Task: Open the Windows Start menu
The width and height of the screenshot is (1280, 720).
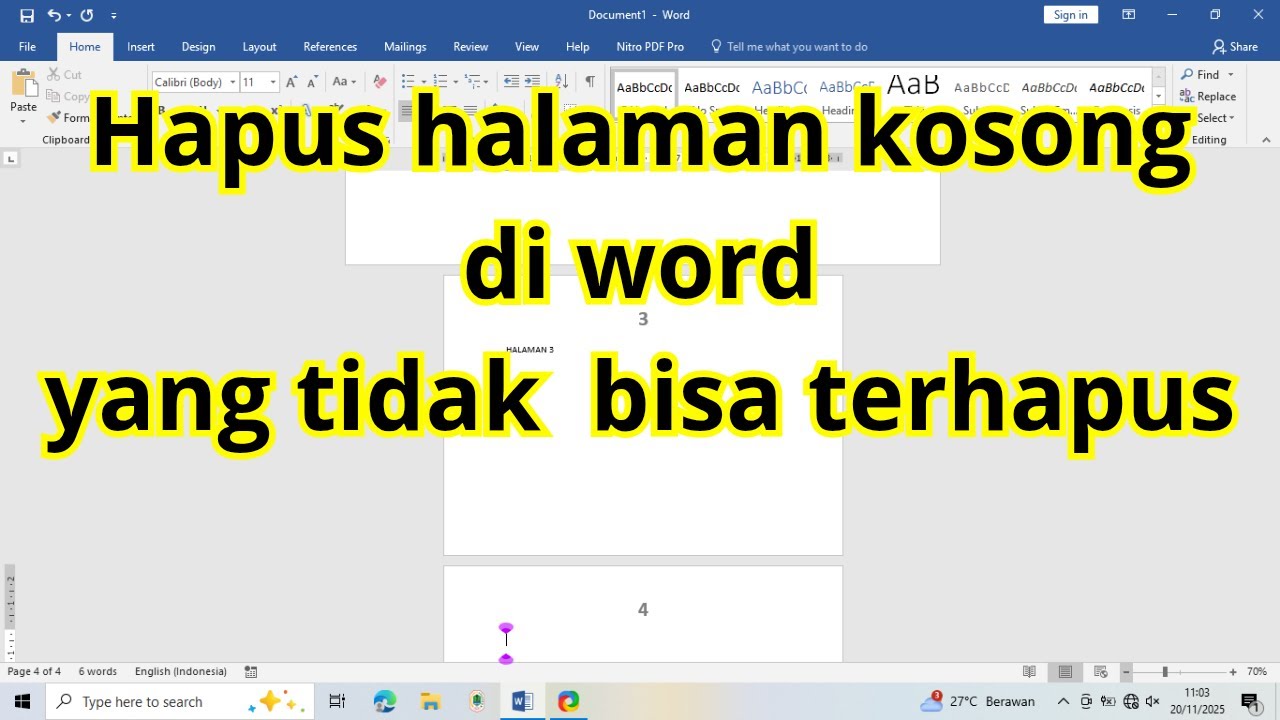Action: click(22, 701)
